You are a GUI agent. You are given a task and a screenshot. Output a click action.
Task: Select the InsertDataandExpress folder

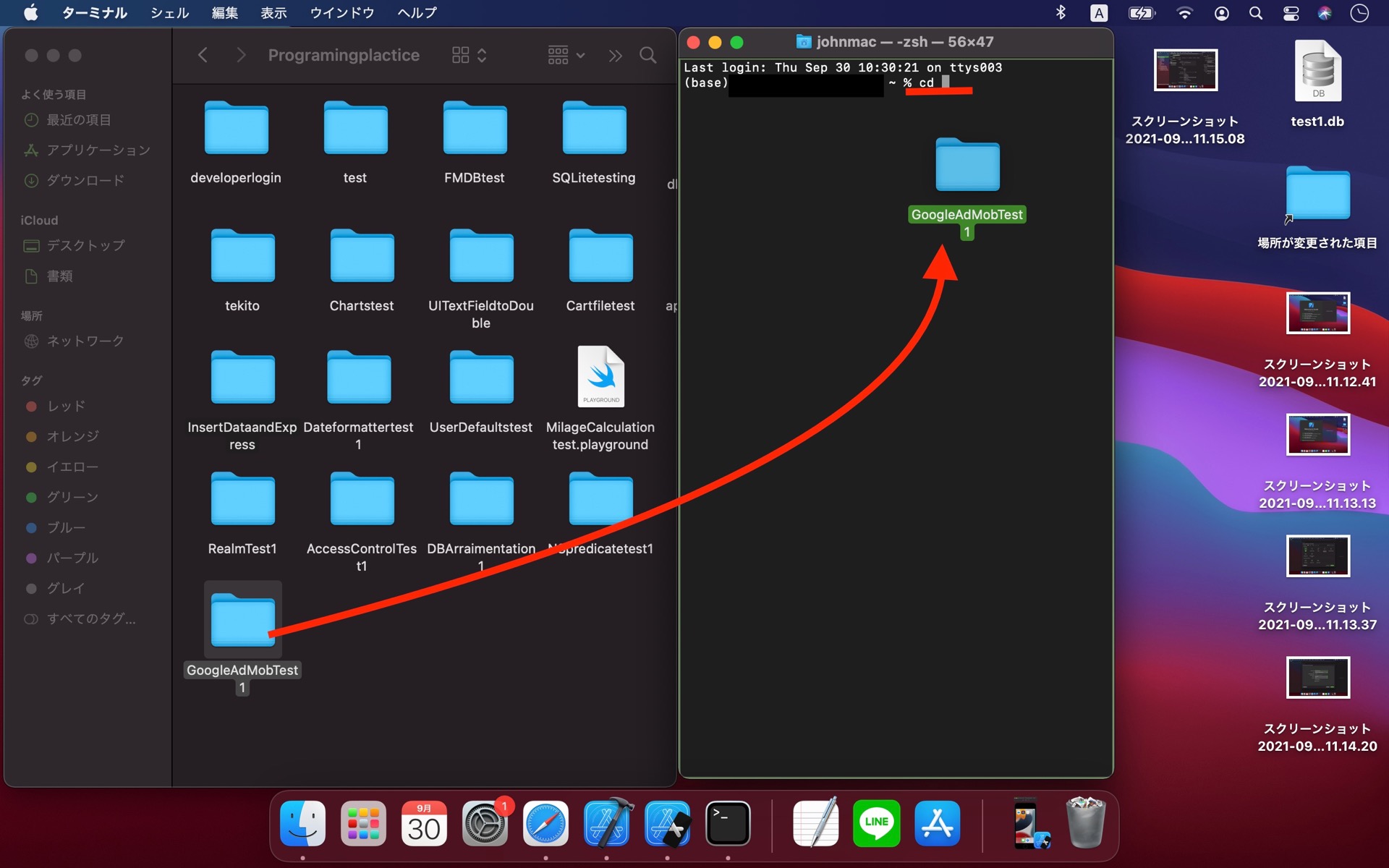[x=242, y=378]
